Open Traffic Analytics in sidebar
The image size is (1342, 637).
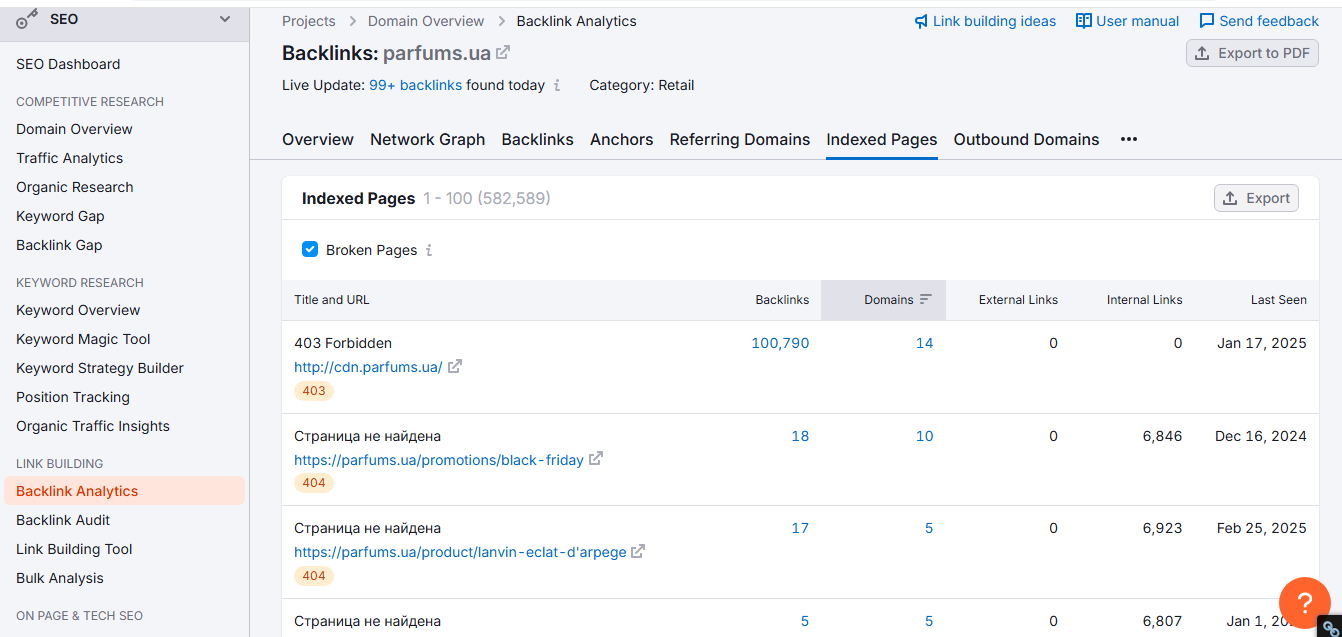(x=70, y=158)
